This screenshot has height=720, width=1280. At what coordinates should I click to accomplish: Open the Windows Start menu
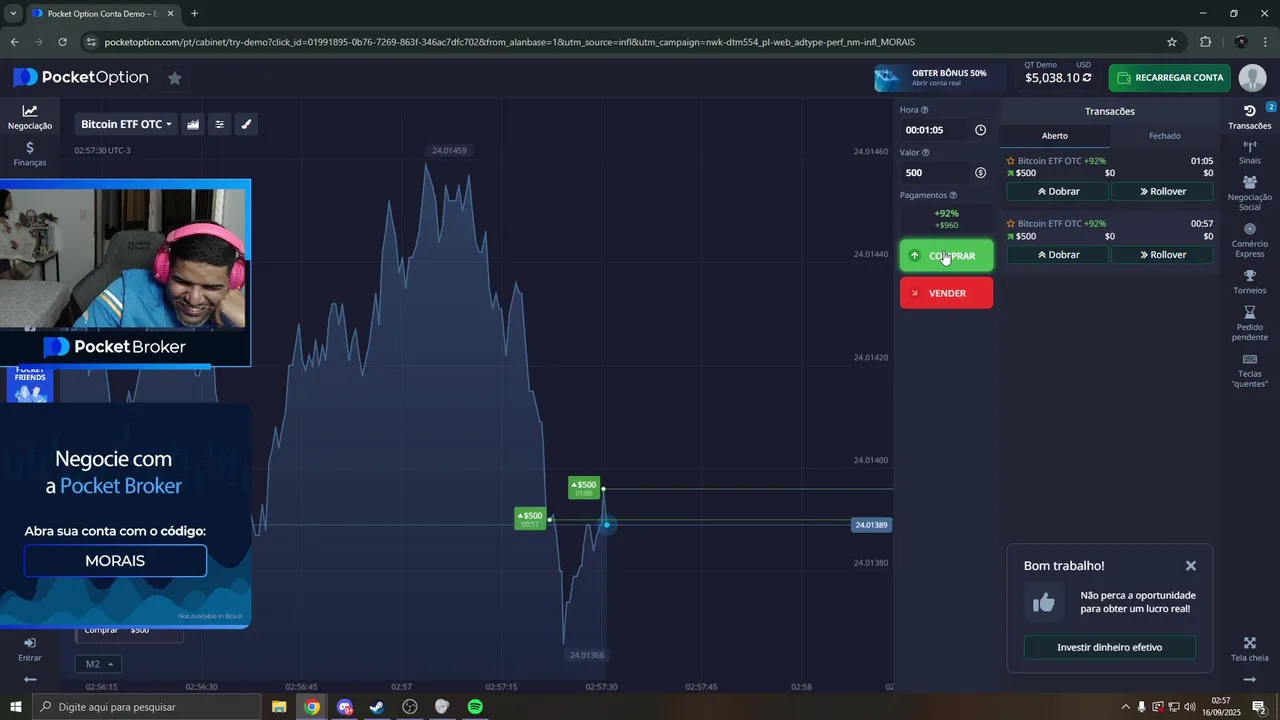[15, 707]
